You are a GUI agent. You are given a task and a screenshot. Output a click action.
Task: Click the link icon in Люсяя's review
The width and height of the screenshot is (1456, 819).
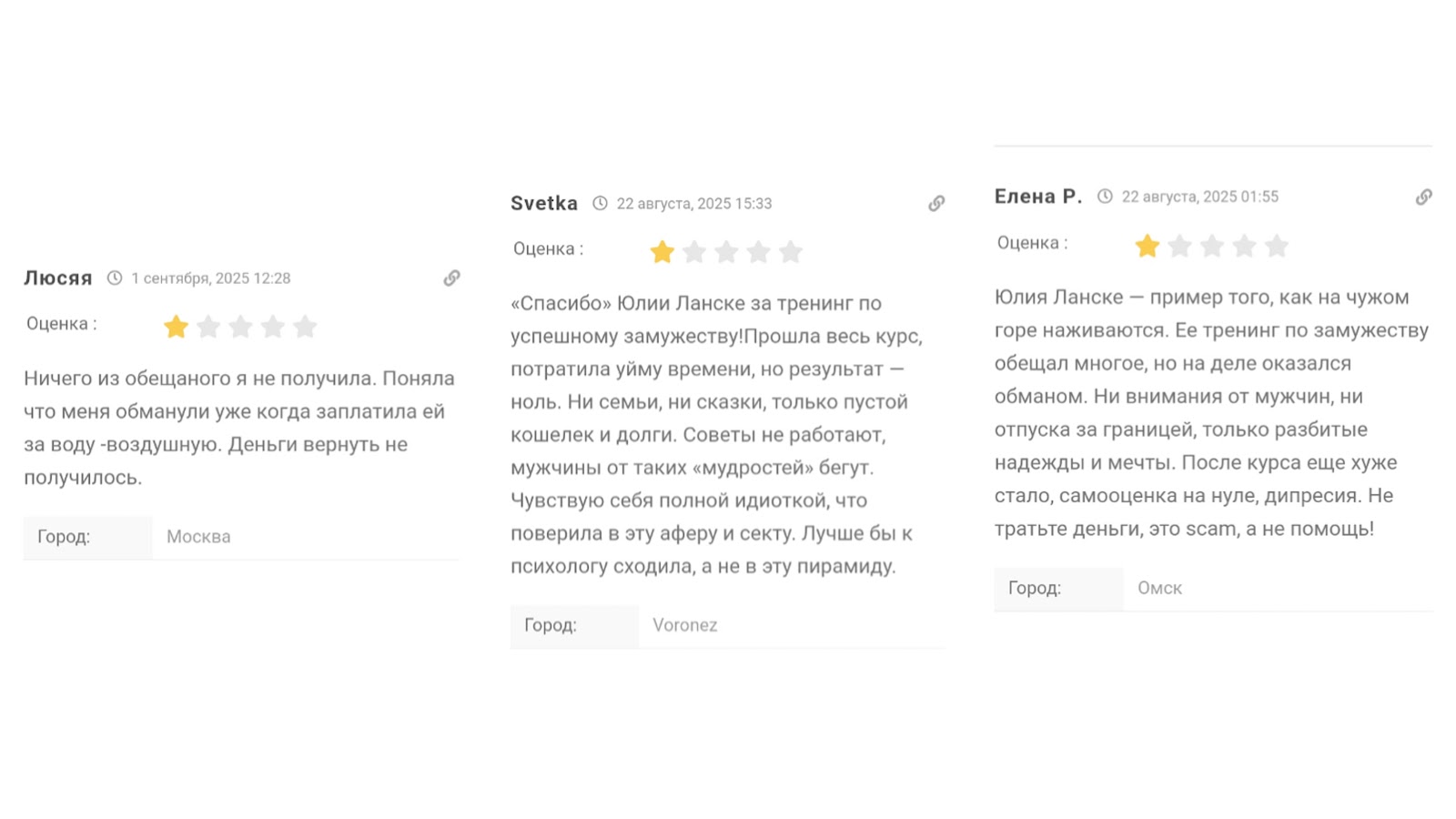click(451, 278)
